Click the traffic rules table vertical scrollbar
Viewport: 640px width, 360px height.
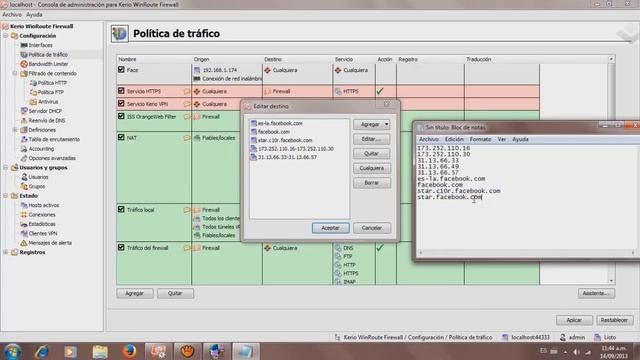[611, 170]
